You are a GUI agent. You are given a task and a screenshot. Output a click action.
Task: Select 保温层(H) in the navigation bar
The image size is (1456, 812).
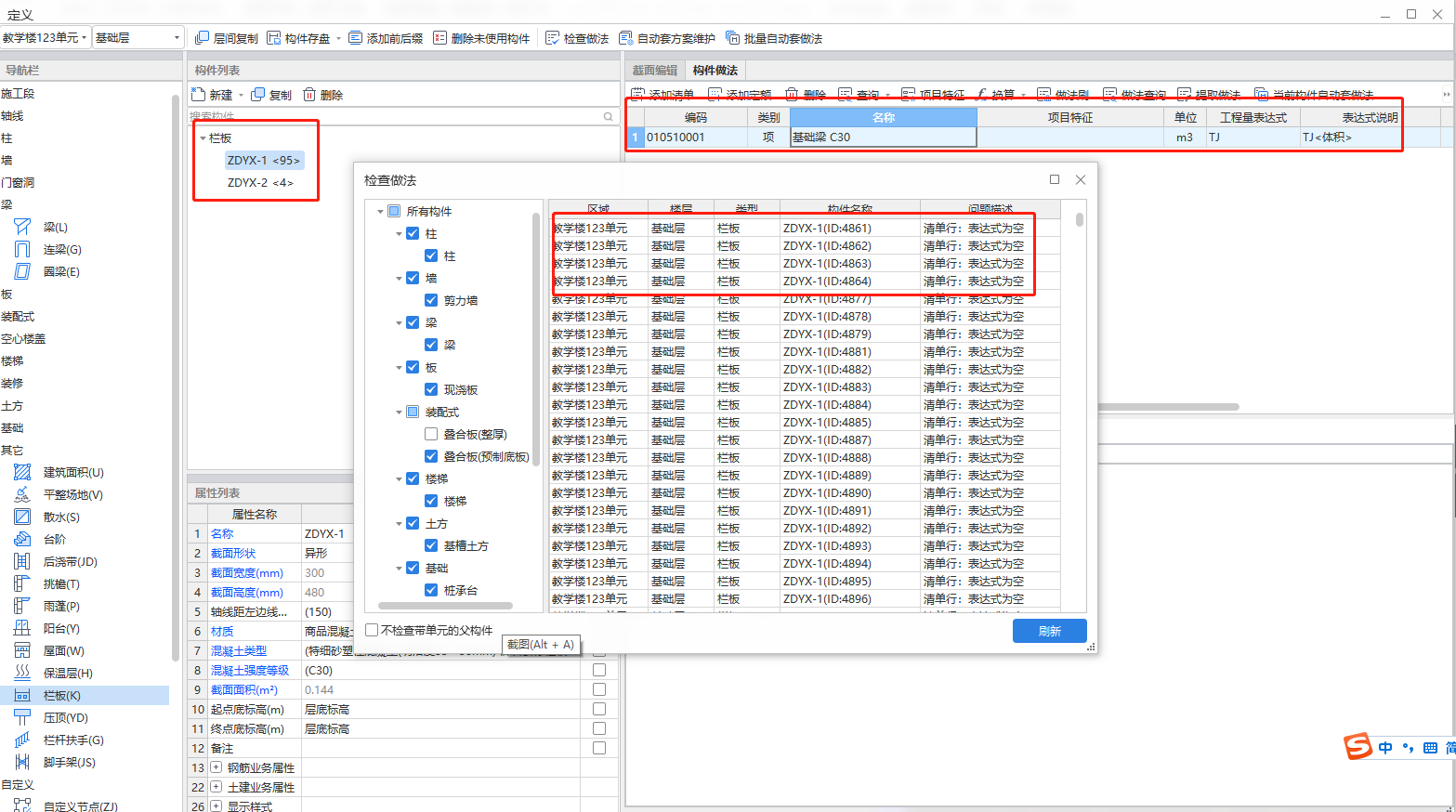(x=68, y=673)
